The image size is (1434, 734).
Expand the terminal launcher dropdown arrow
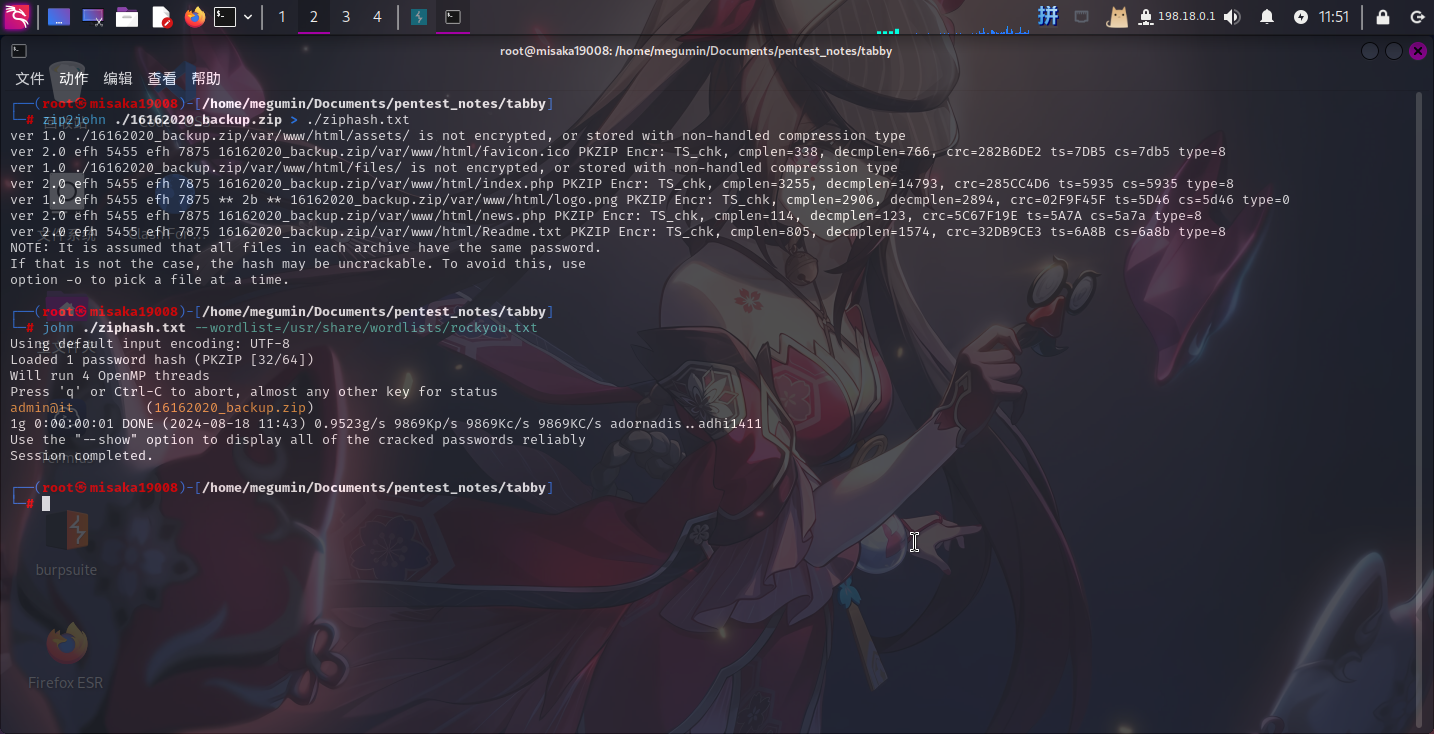pos(248,17)
